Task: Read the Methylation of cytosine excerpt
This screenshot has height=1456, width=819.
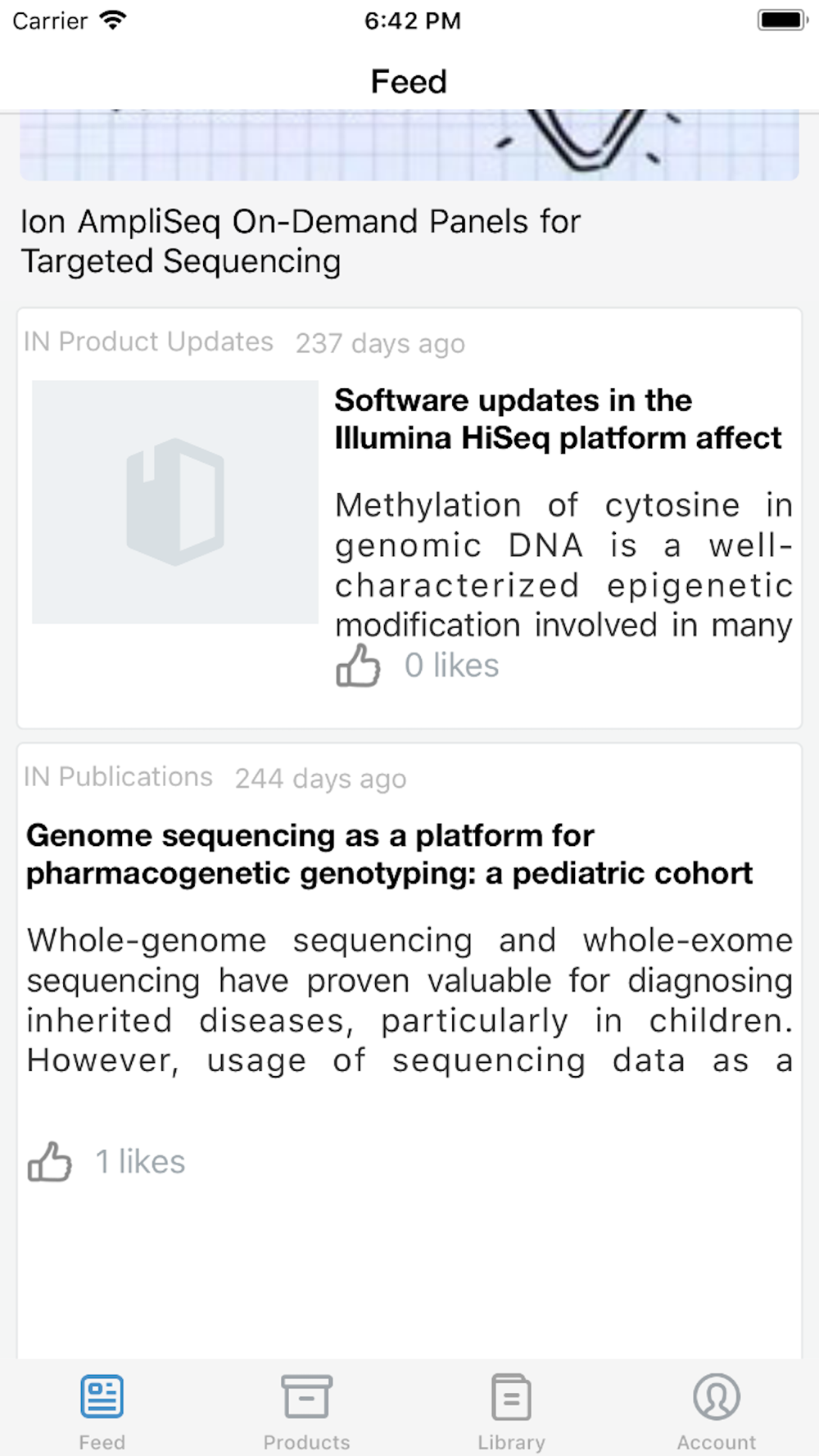Action: 563,565
